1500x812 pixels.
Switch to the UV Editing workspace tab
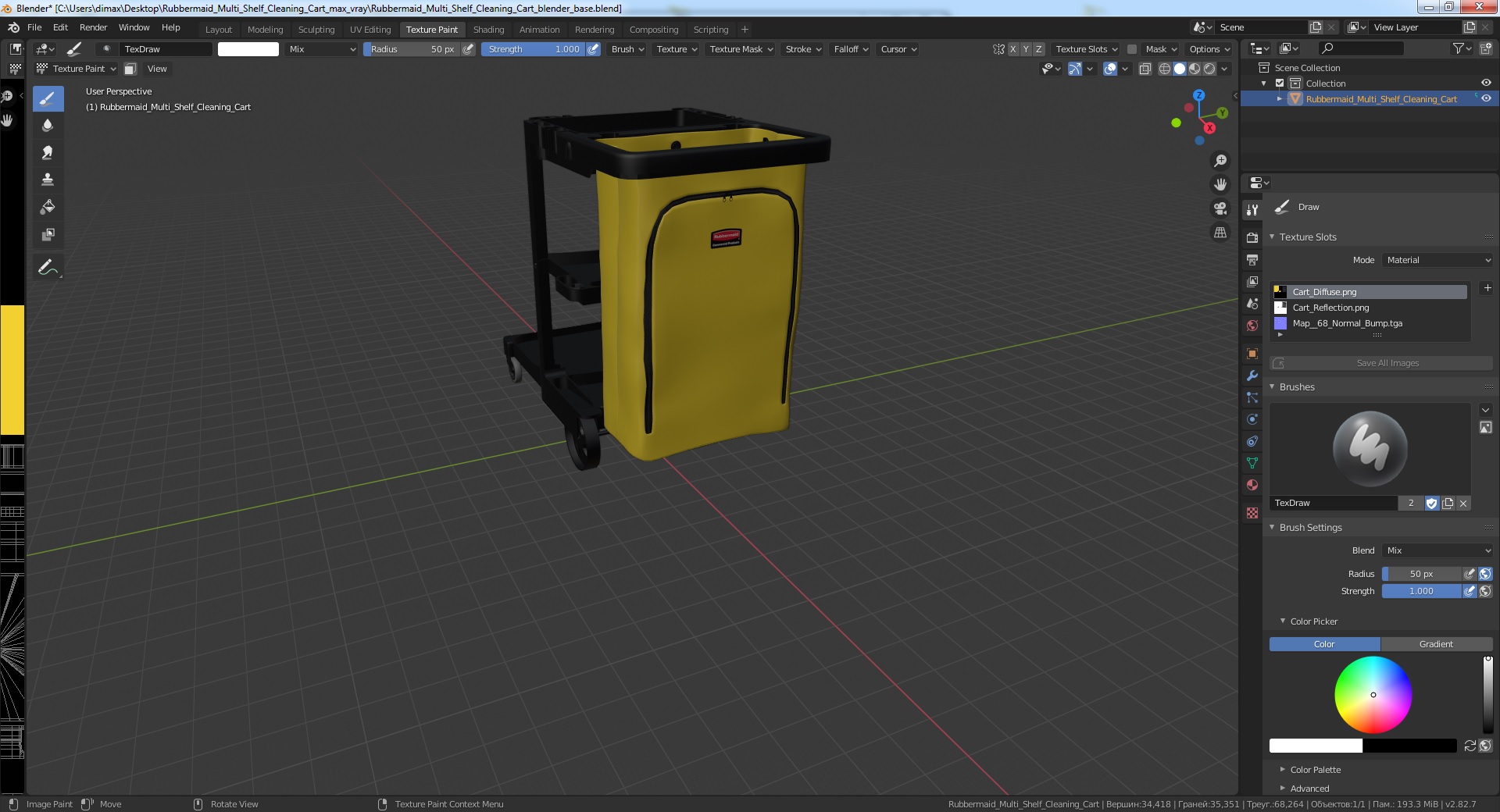(370, 30)
